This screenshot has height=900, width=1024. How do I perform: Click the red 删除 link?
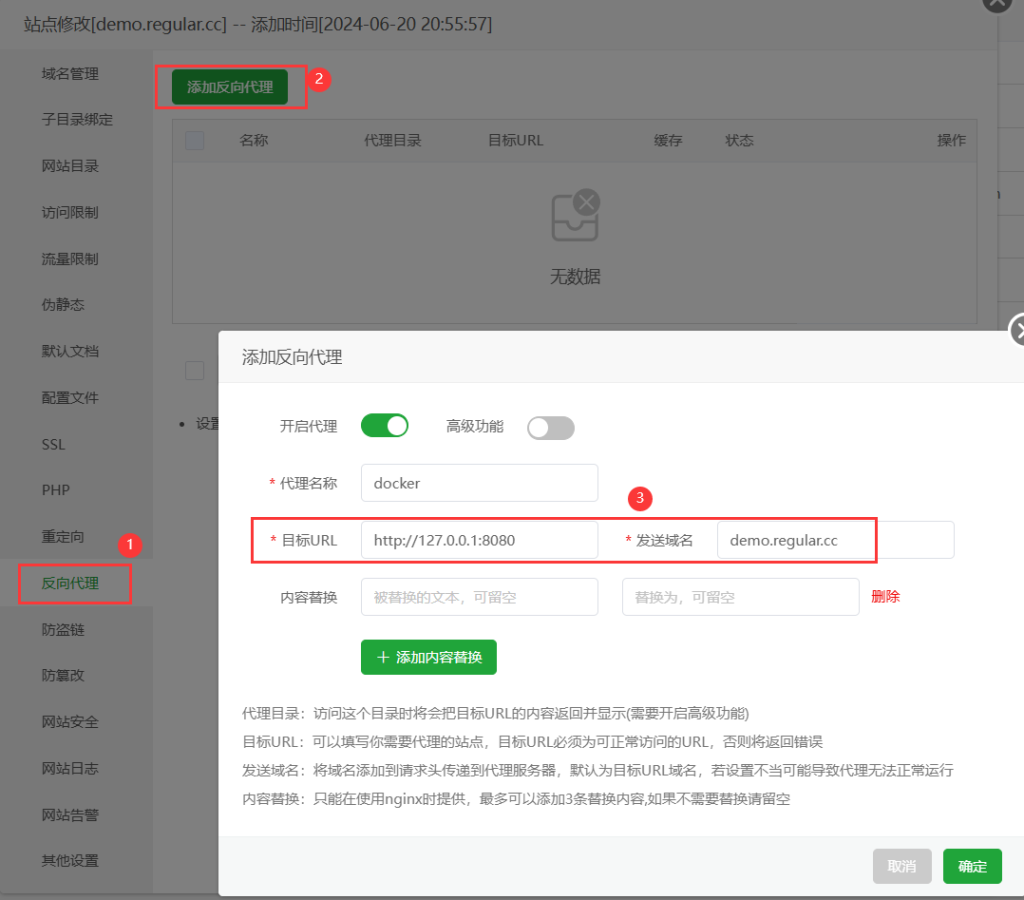[885, 596]
